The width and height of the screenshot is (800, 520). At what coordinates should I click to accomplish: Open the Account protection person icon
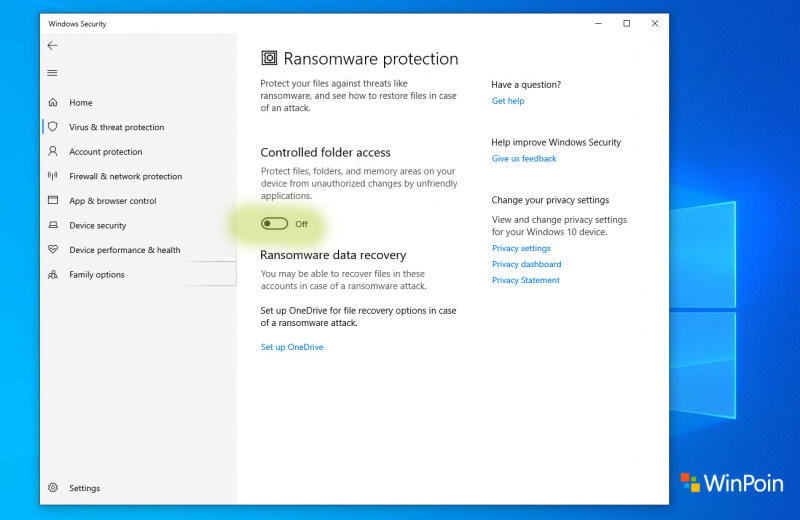[52, 152]
